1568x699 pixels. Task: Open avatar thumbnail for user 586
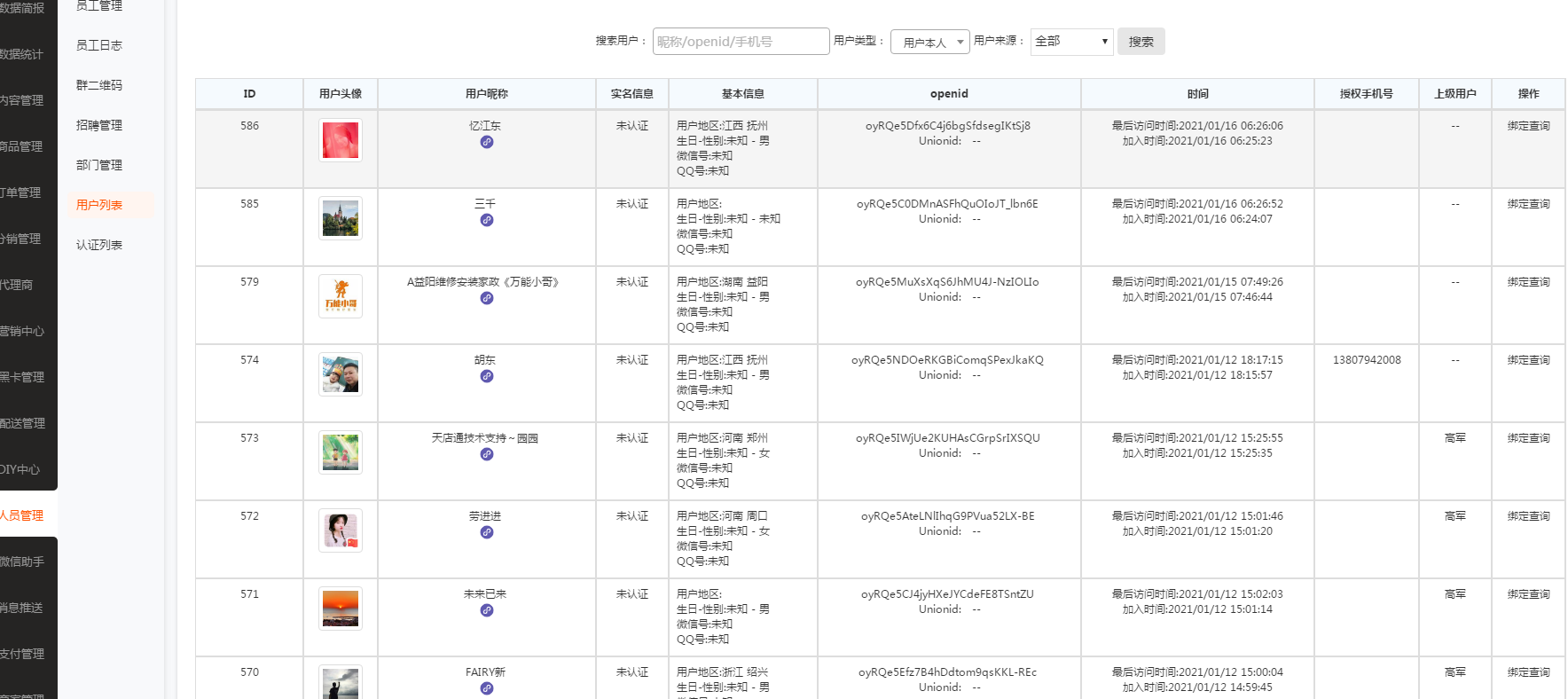pyautogui.click(x=341, y=140)
